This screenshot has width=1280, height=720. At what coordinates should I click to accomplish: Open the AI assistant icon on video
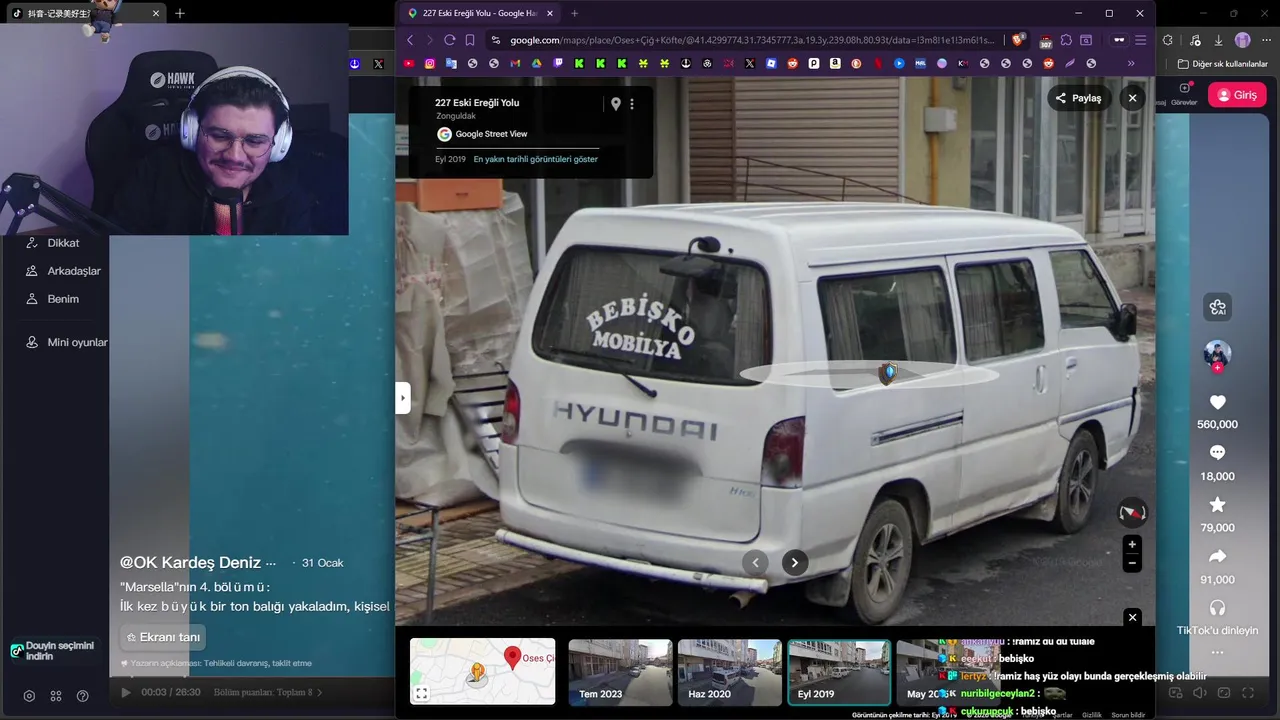click(1217, 307)
